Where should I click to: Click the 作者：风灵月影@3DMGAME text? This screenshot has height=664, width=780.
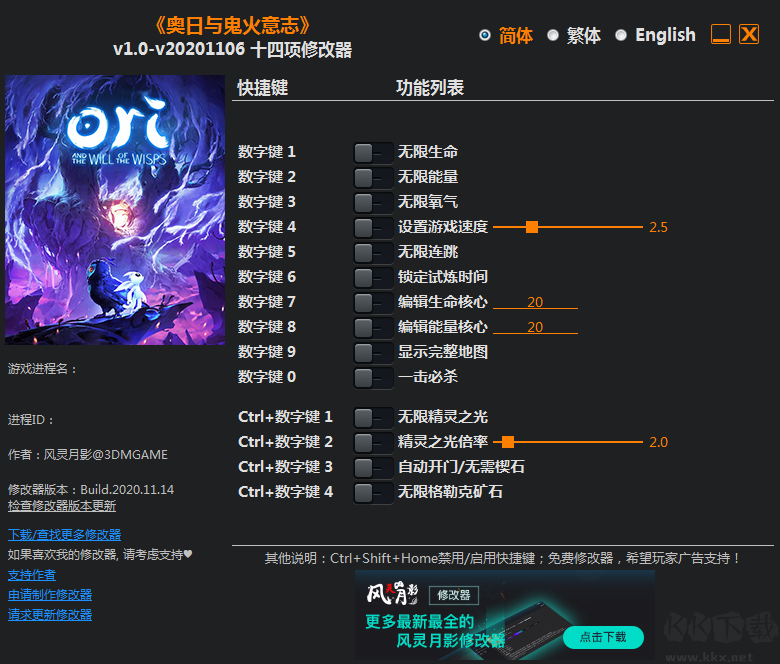tap(88, 455)
